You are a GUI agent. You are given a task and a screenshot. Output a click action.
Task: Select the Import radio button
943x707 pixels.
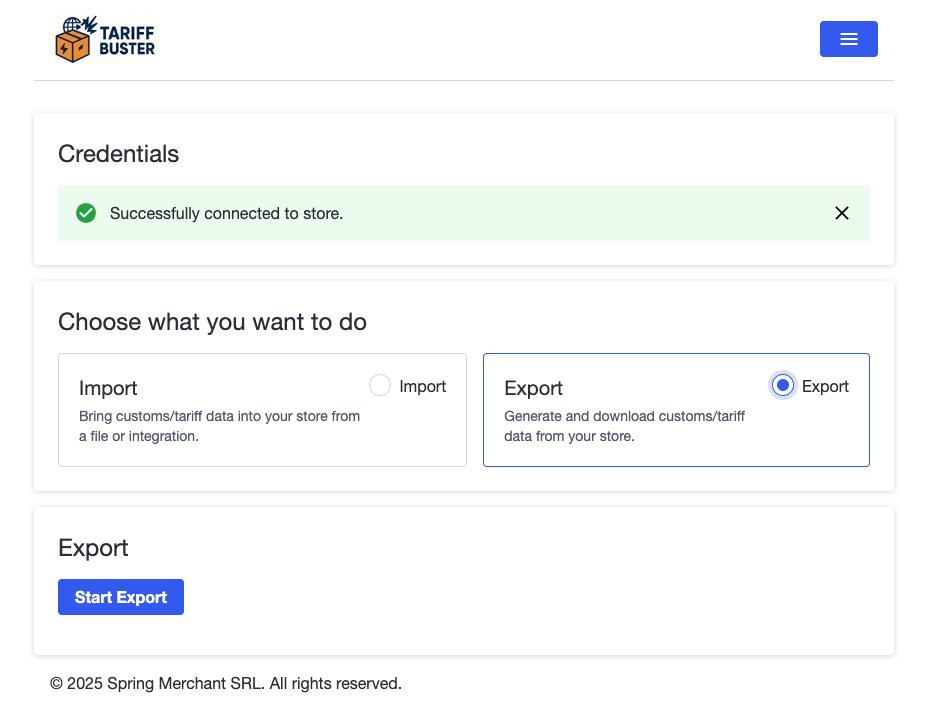tap(380, 385)
